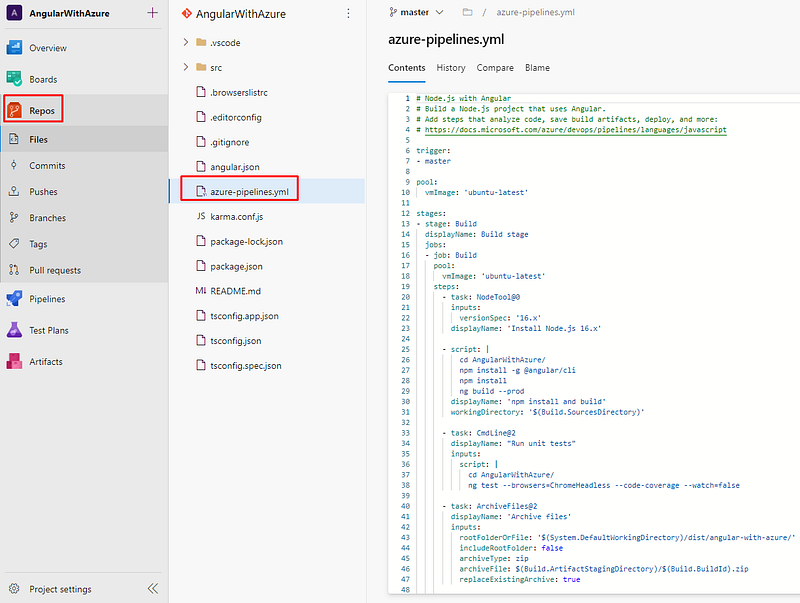Click the 'includeRootFolder: false' line

click(511, 548)
